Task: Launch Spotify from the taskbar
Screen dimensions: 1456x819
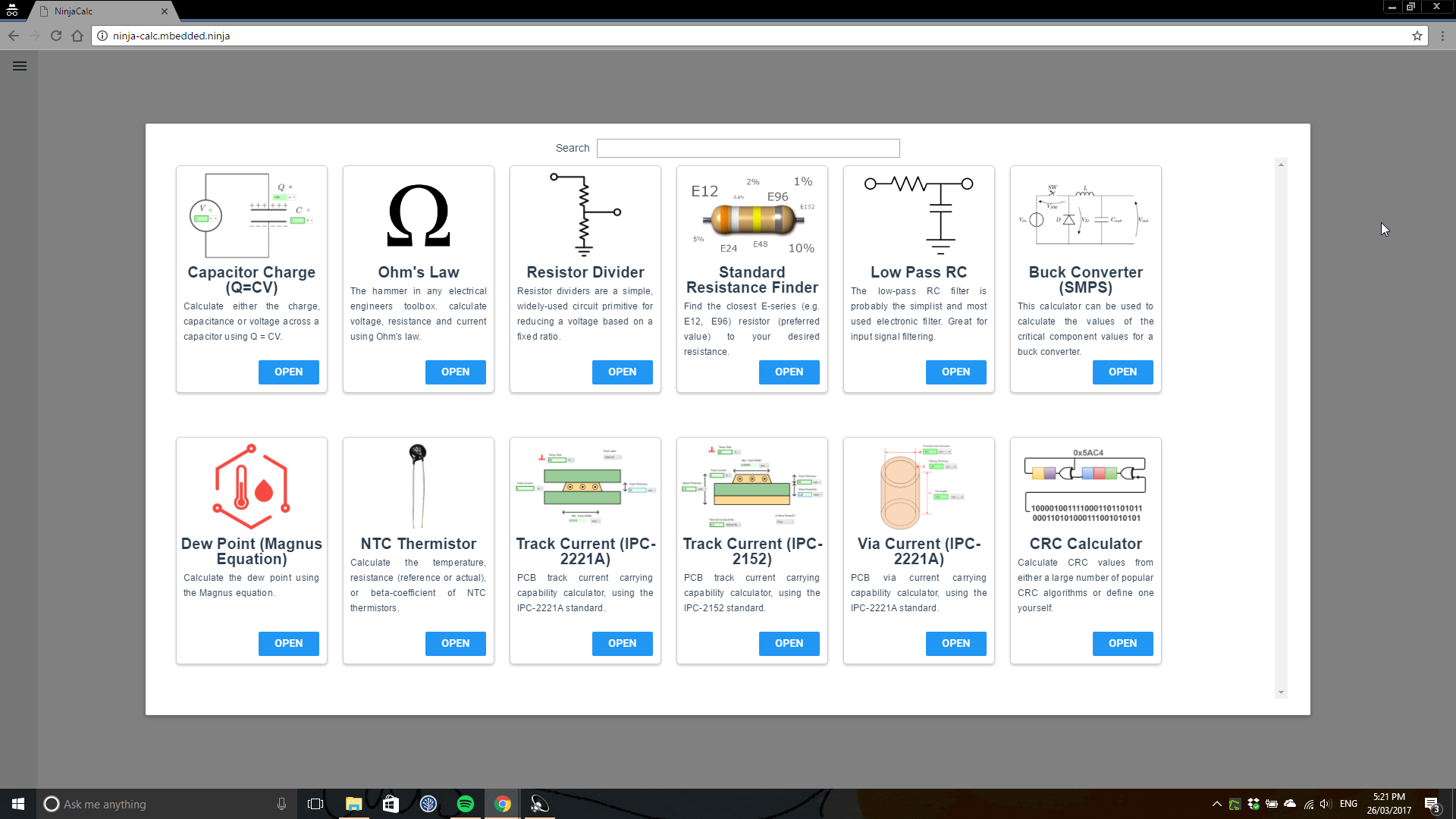Action: (465, 804)
